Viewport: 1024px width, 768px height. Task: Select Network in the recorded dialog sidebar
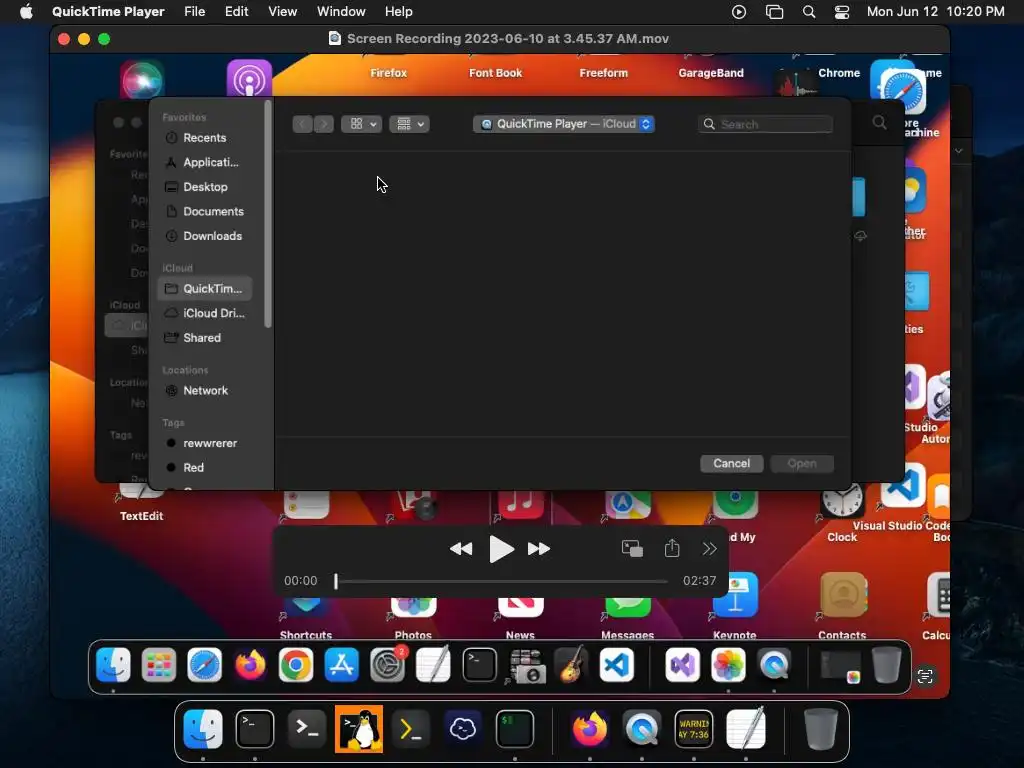tap(204, 391)
